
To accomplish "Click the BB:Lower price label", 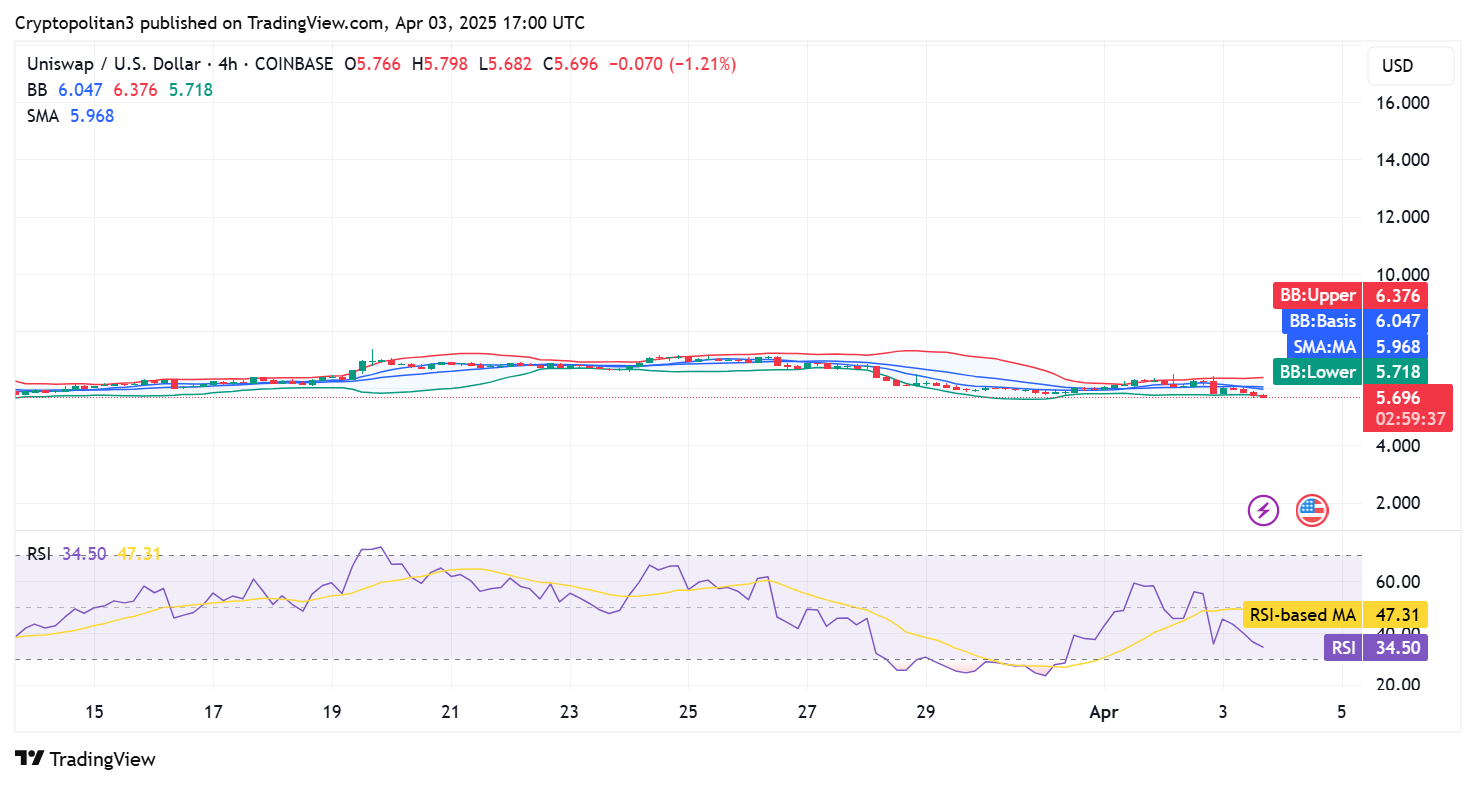I will point(1317,372).
